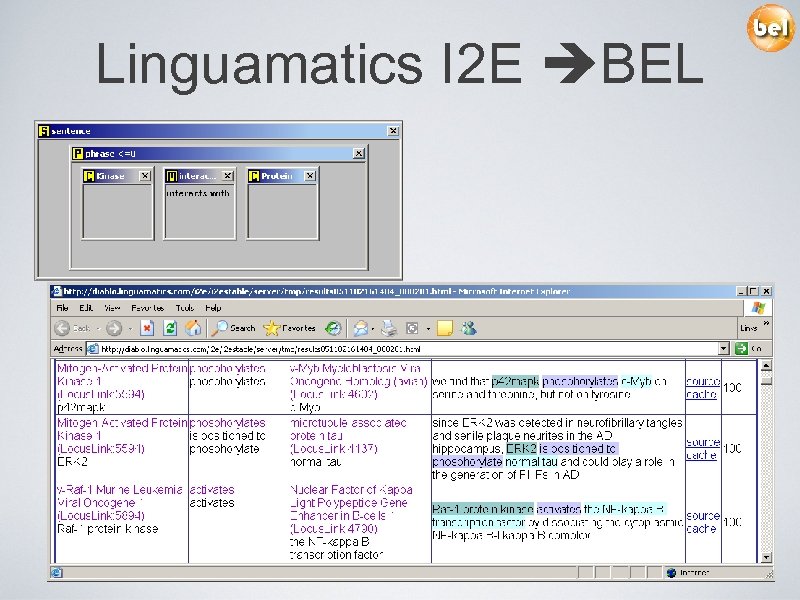The image size is (800, 600).
Task: Close the interacts box
Action: point(228,176)
